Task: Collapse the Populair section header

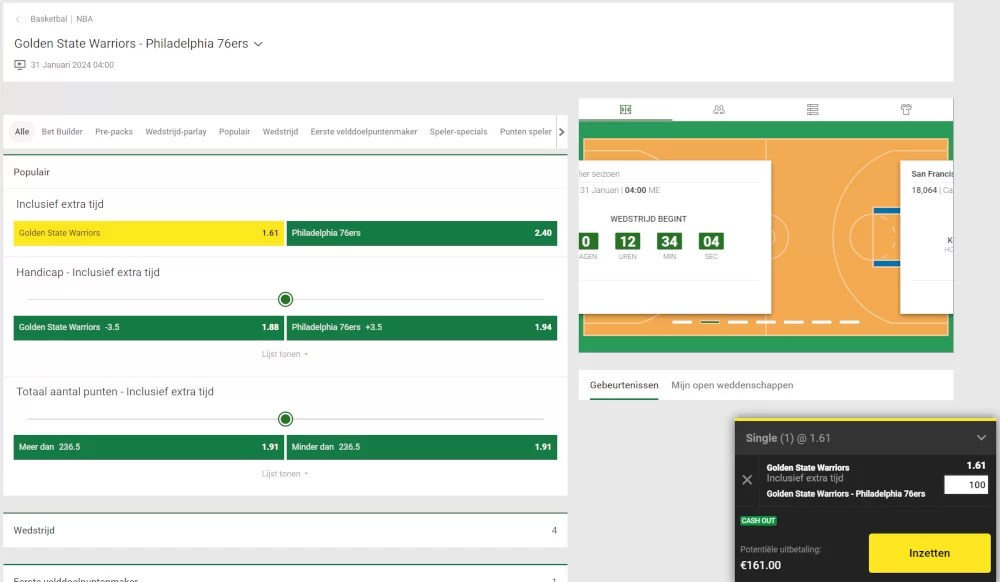Action: pyautogui.click(x=285, y=172)
